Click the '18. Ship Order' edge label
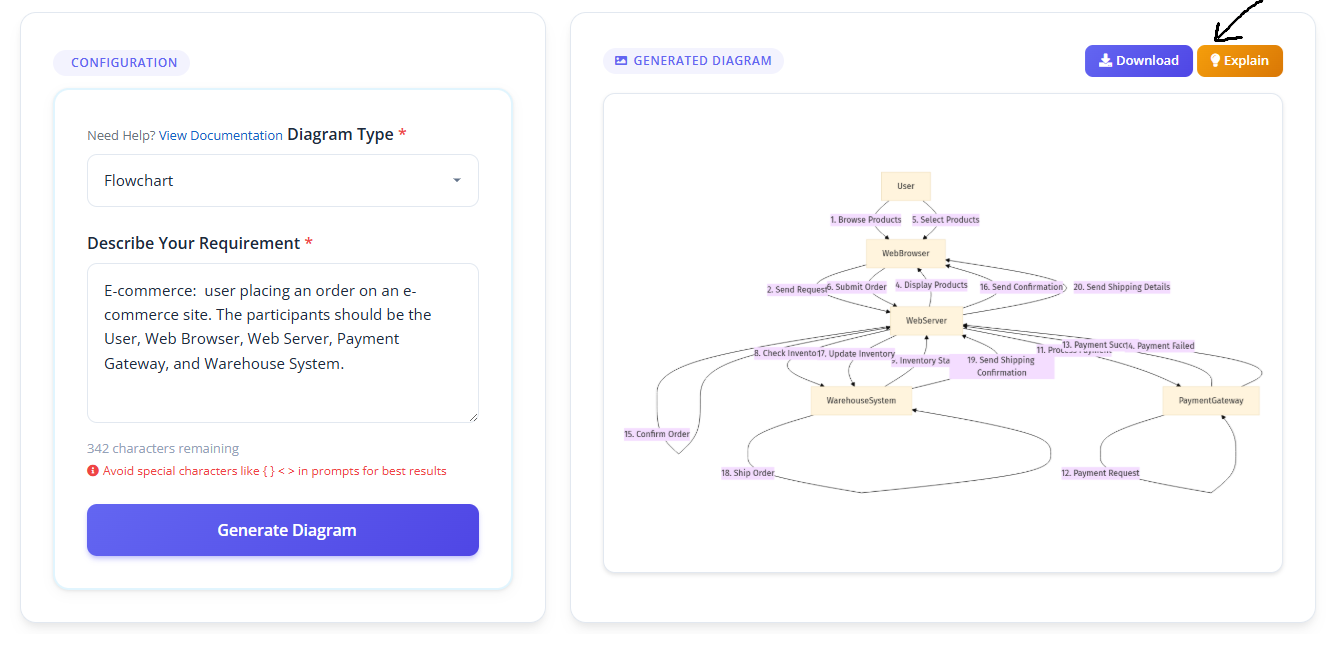1341x645 pixels. [748, 473]
